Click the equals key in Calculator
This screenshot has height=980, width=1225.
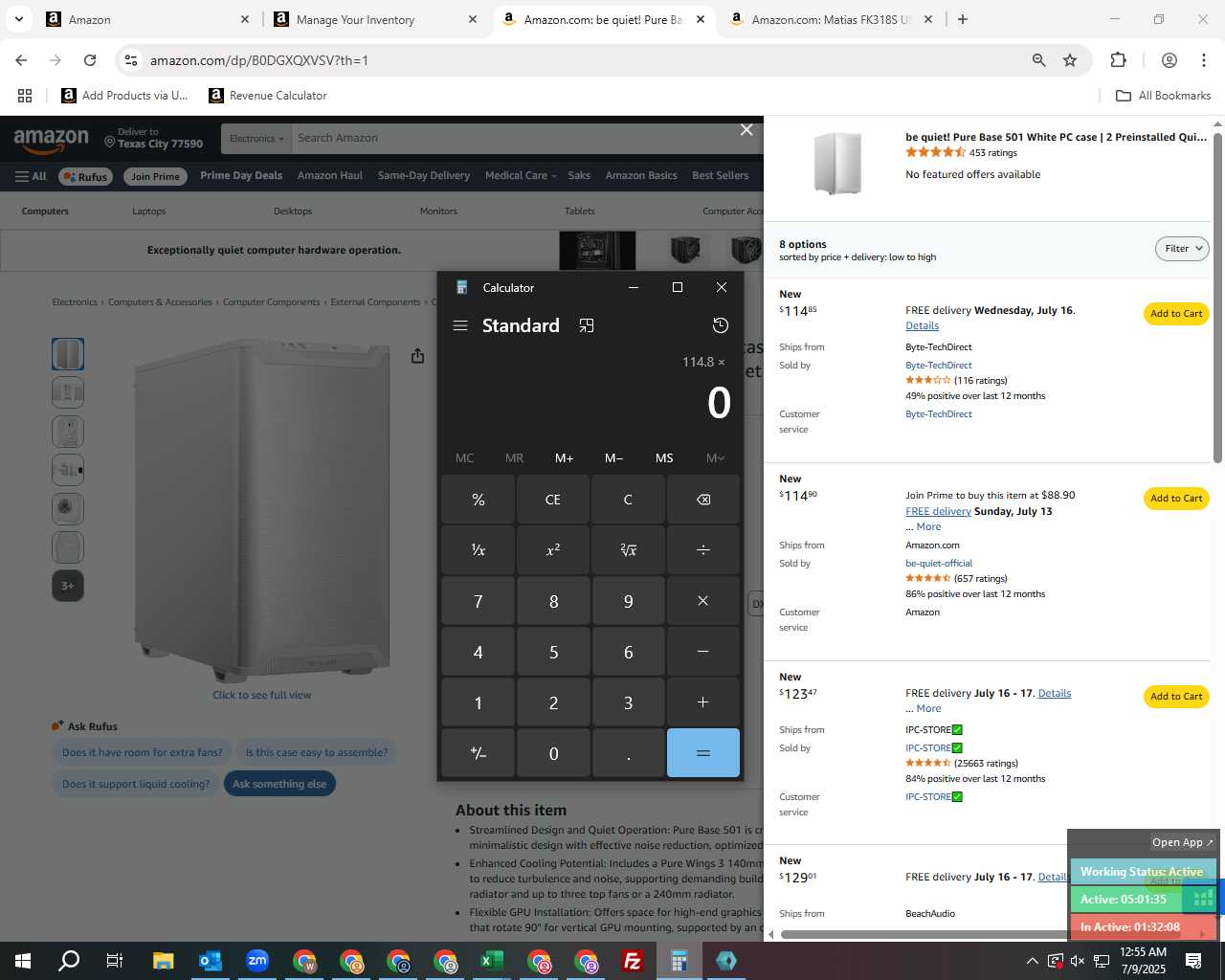coord(703,753)
